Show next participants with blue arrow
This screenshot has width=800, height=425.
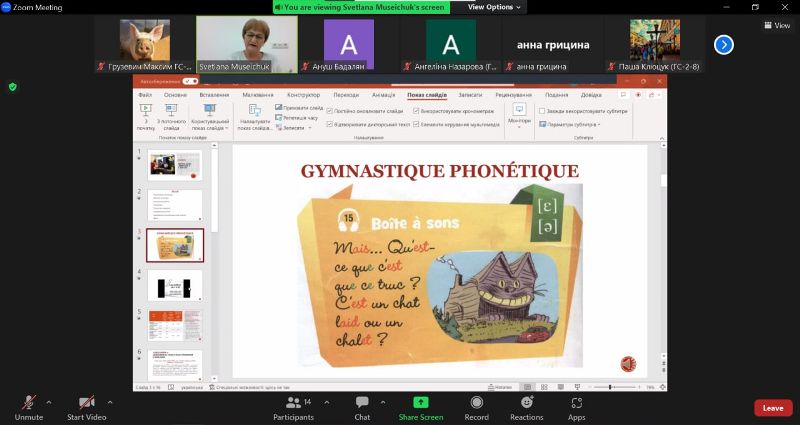point(723,45)
